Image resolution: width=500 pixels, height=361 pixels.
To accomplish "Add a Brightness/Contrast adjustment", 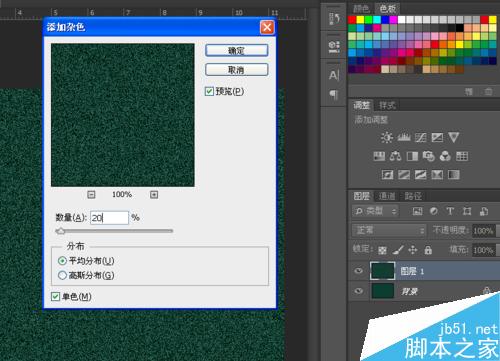I will pos(387,137).
